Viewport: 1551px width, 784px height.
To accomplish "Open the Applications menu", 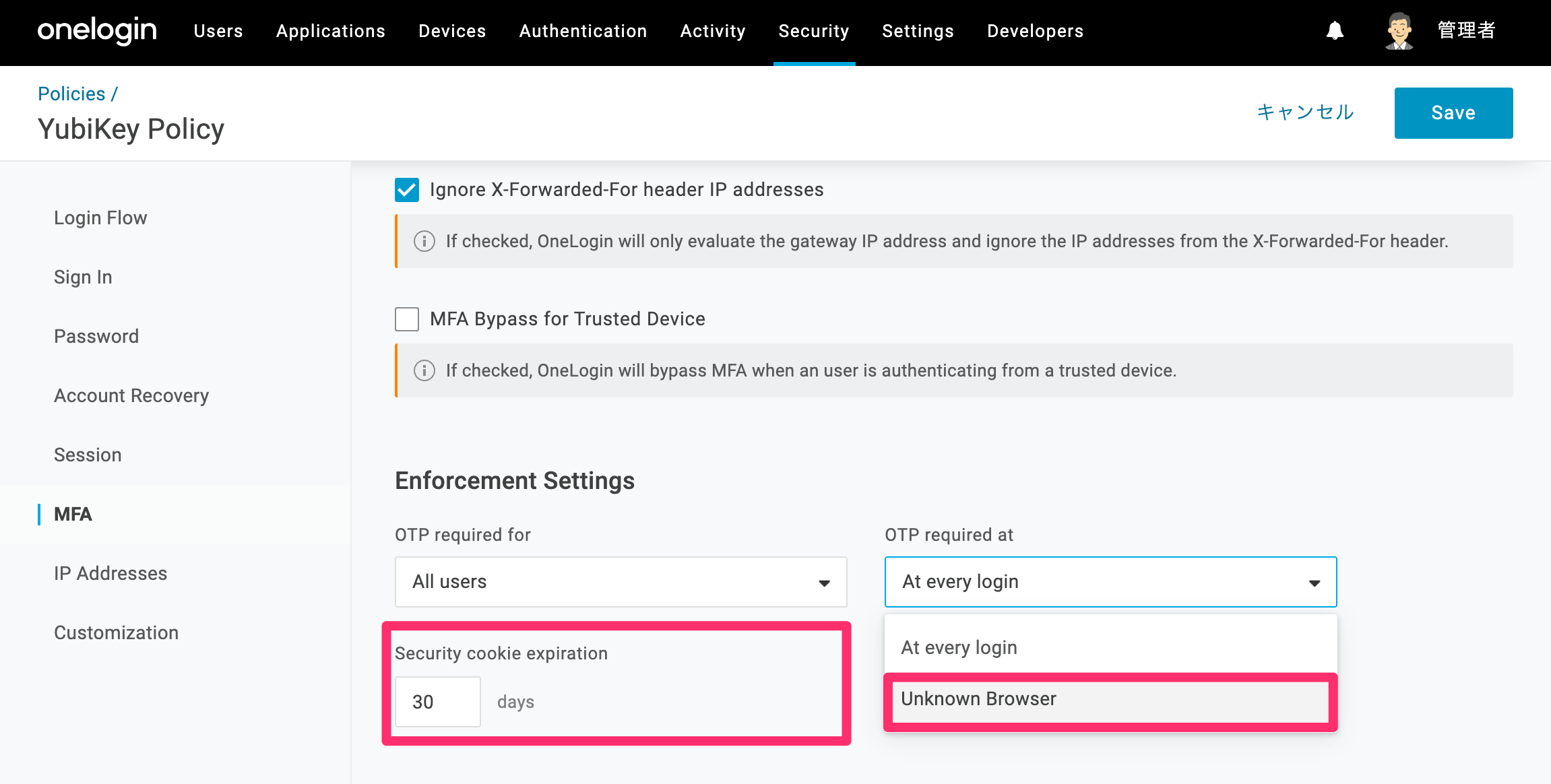I will point(331,31).
